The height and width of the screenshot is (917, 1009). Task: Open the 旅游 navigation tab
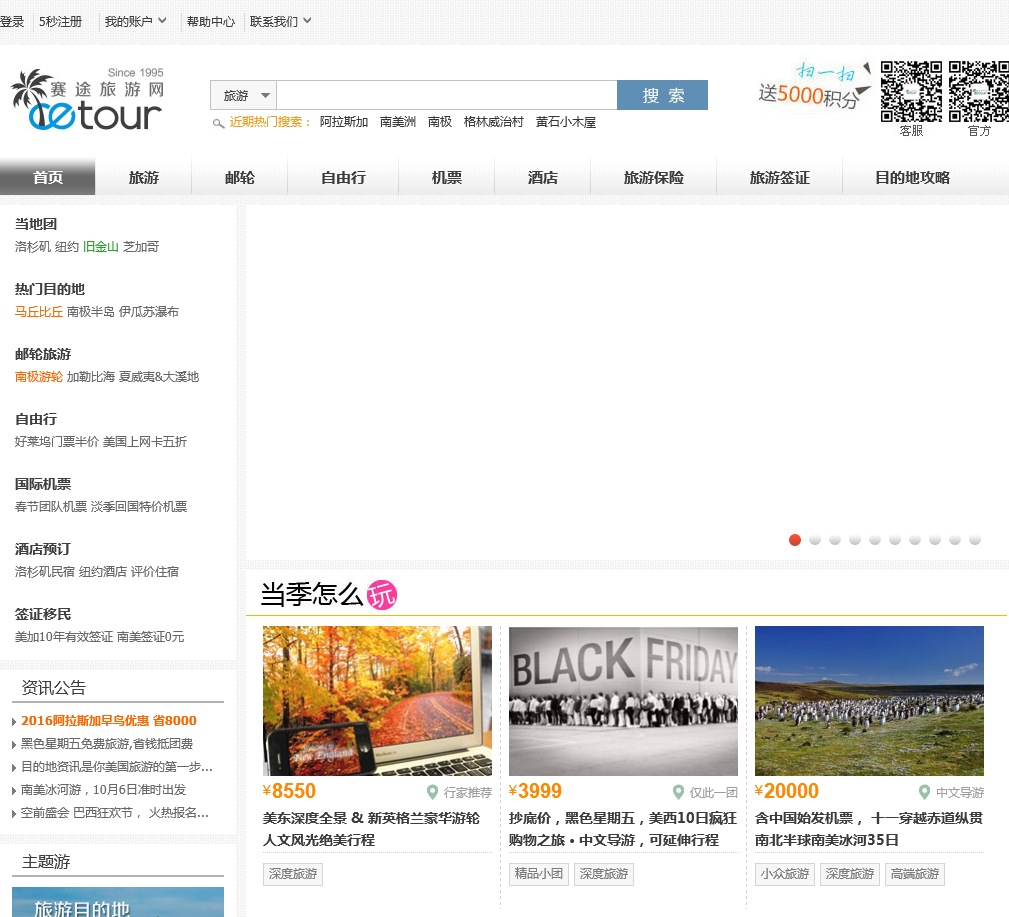pos(143,178)
